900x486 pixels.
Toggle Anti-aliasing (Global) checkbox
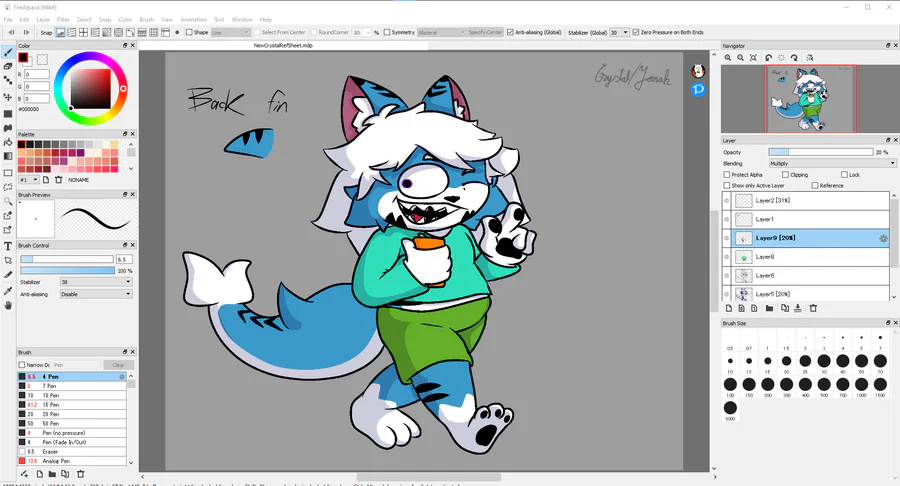[x=510, y=33]
